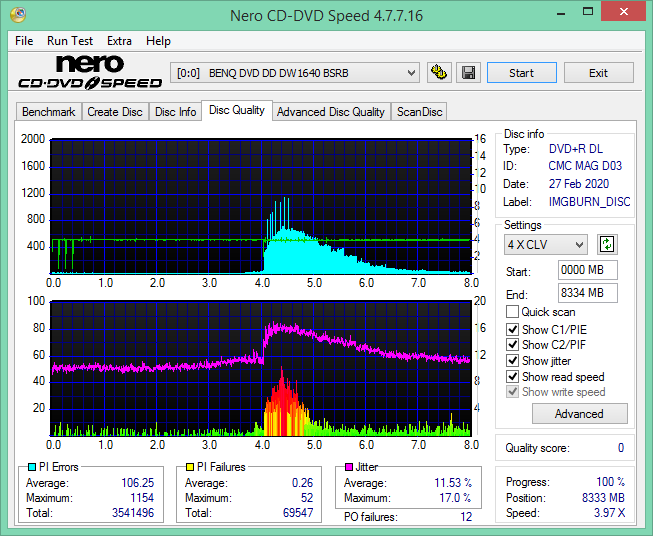Click the End position input field
Image resolution: width=653 pixels, height=536 pixels.
point(587,293)
